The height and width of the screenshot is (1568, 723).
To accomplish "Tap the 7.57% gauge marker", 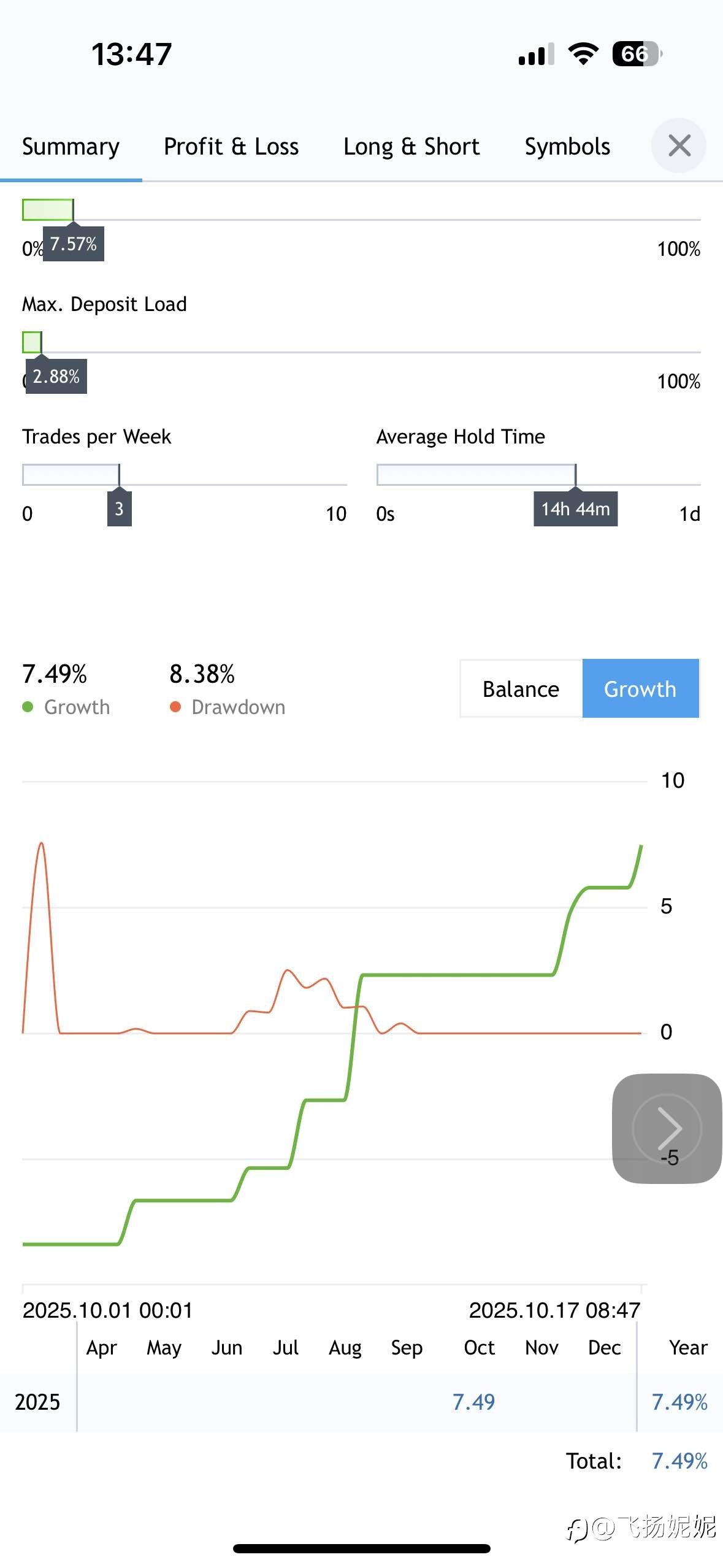I will 73,244.
